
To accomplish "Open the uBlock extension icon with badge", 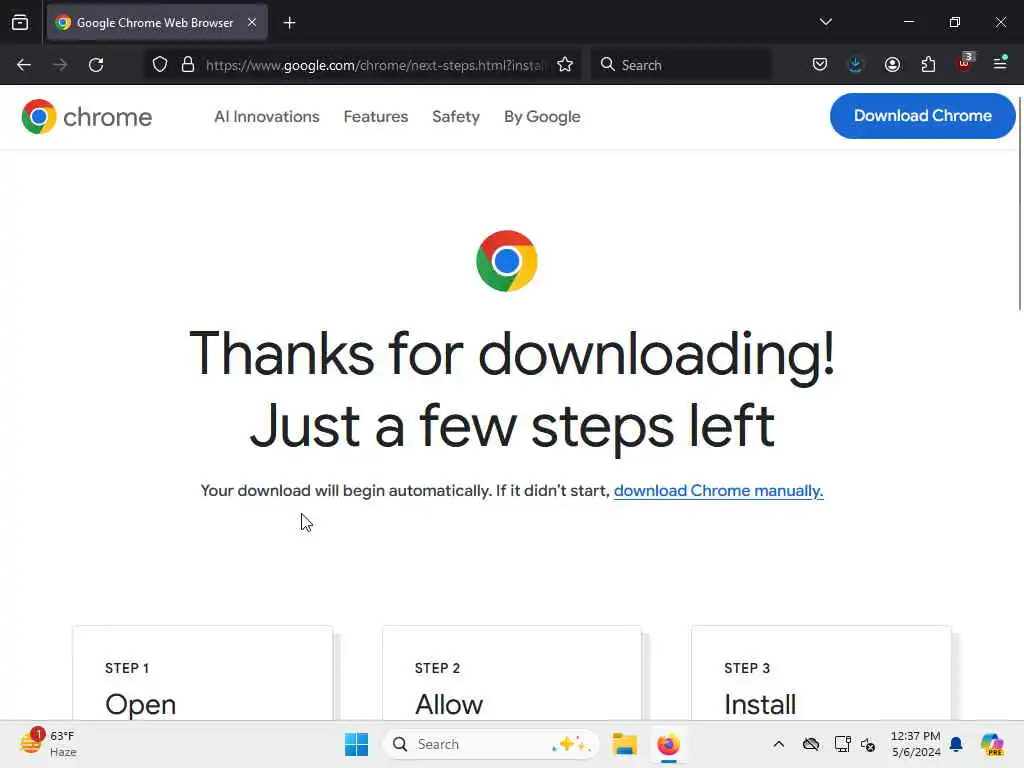I will click(965, 63).
